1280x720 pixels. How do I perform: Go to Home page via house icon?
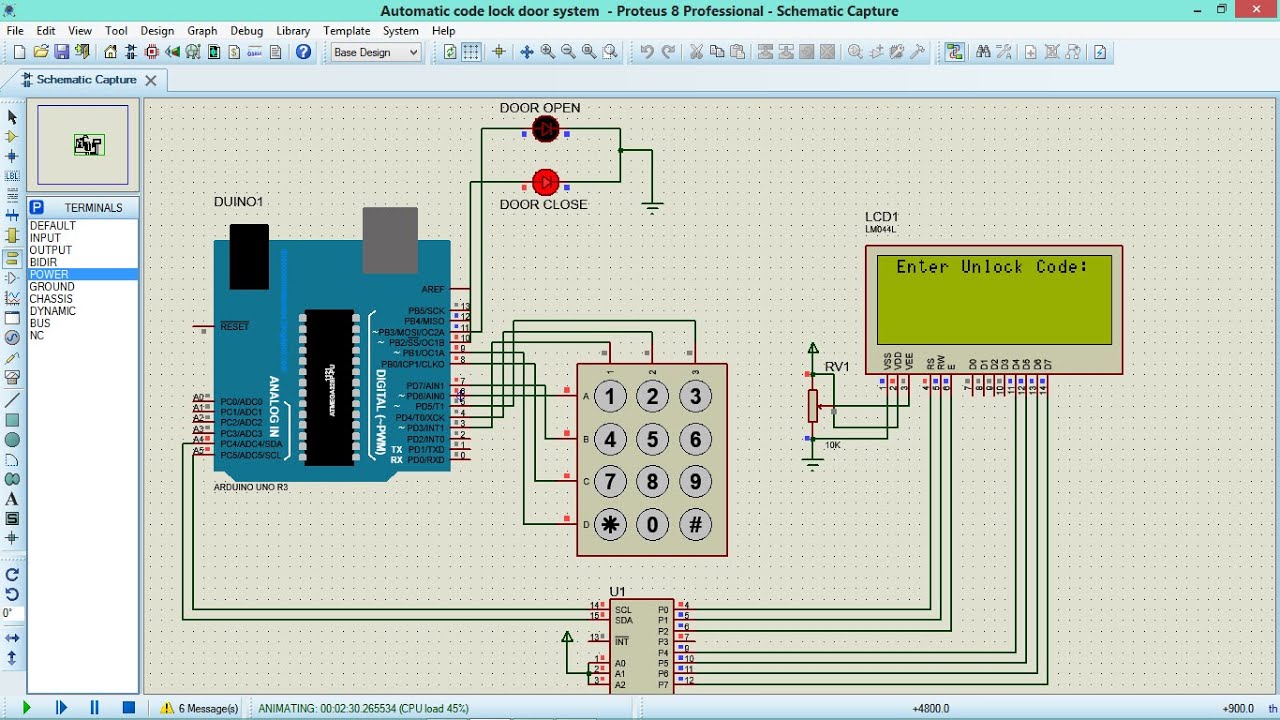(x=110, y=52)
